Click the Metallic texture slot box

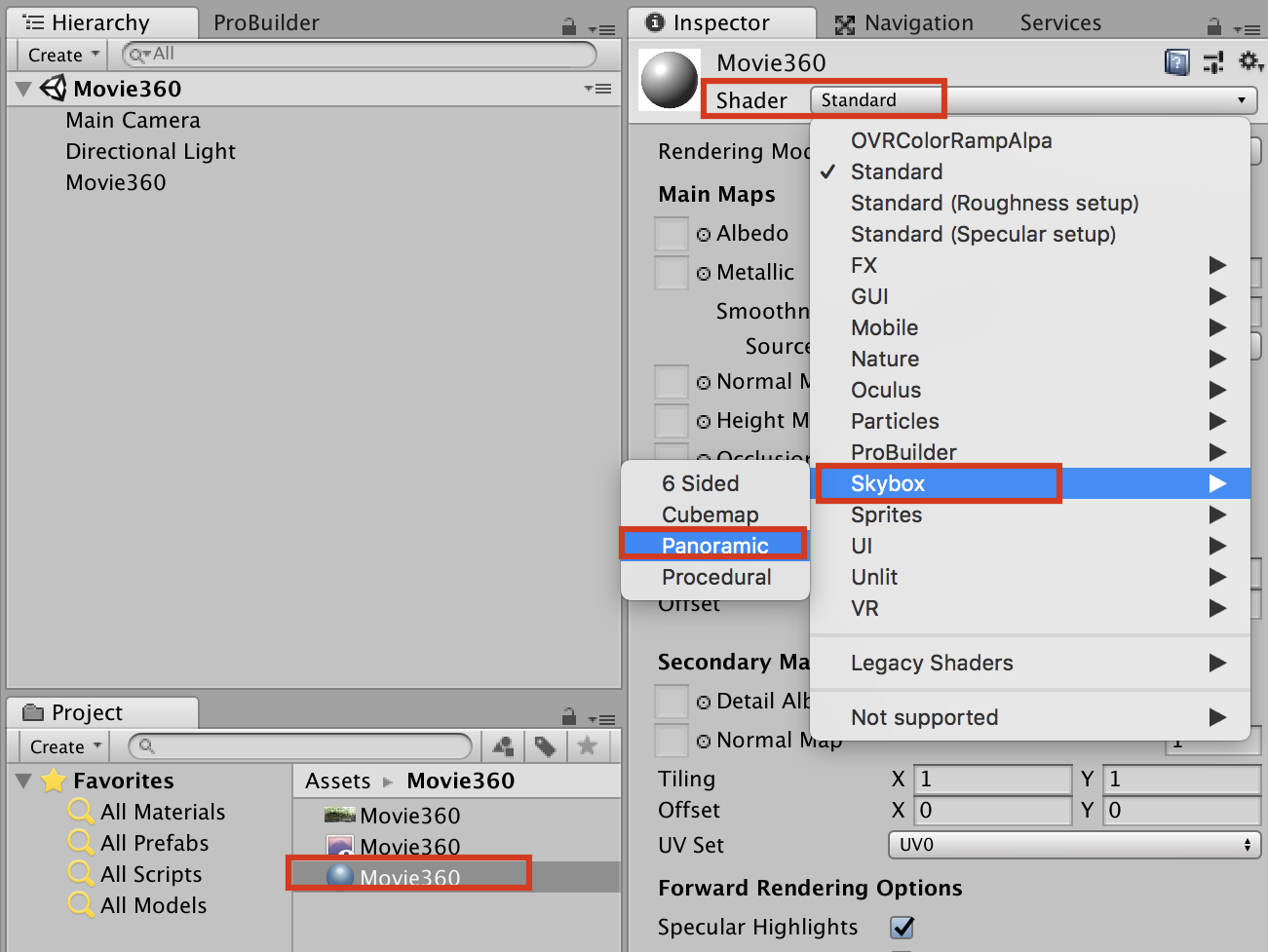pos(671,273)
